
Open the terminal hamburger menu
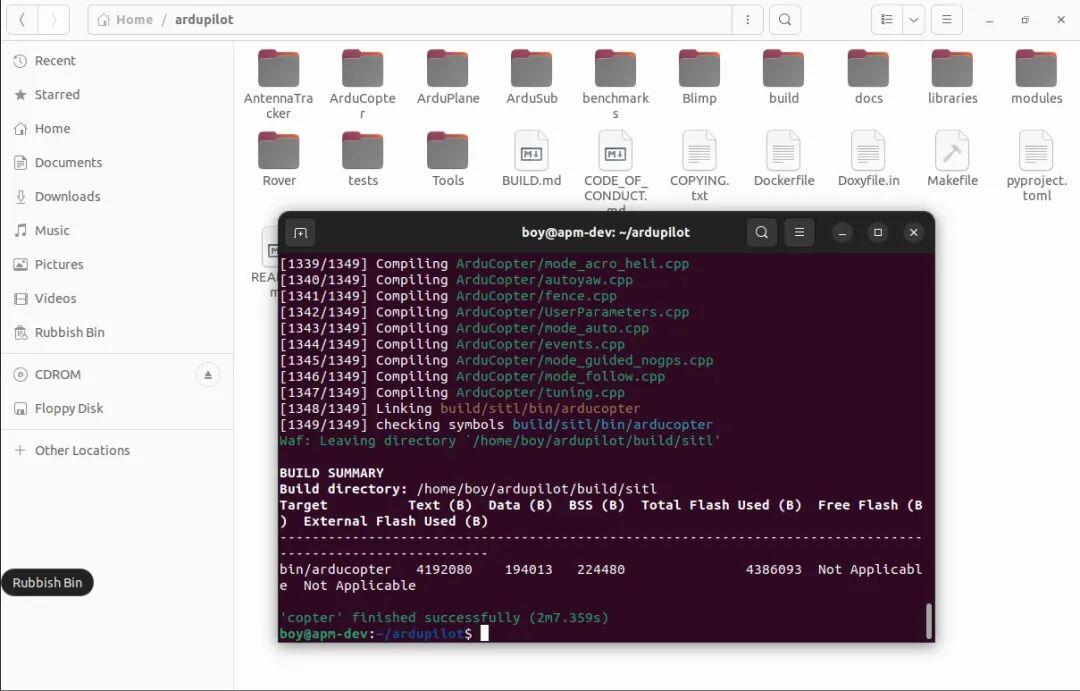coord(800,232)
